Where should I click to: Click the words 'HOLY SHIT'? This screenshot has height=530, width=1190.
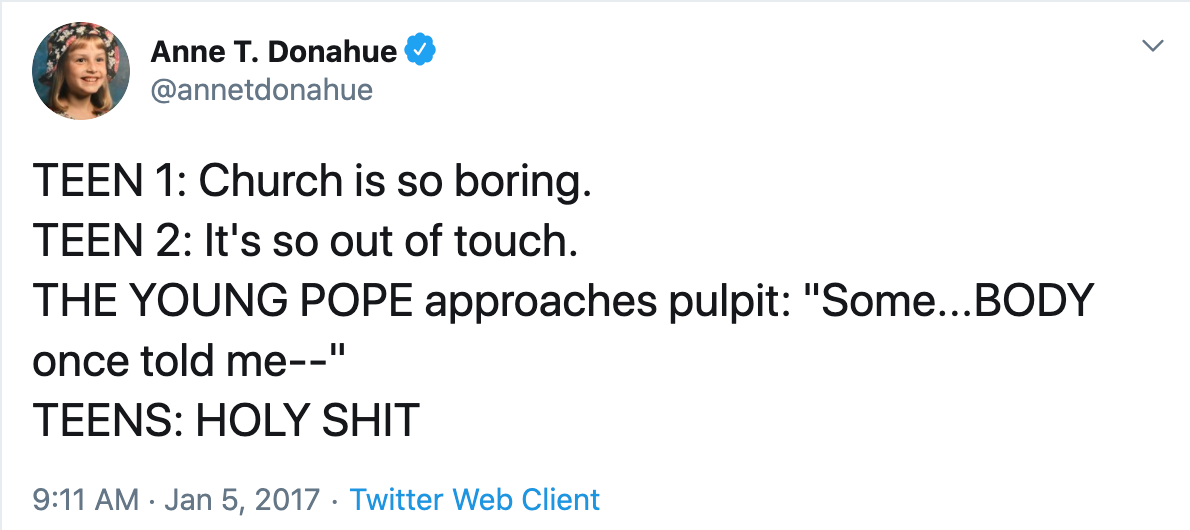(308, 421)
